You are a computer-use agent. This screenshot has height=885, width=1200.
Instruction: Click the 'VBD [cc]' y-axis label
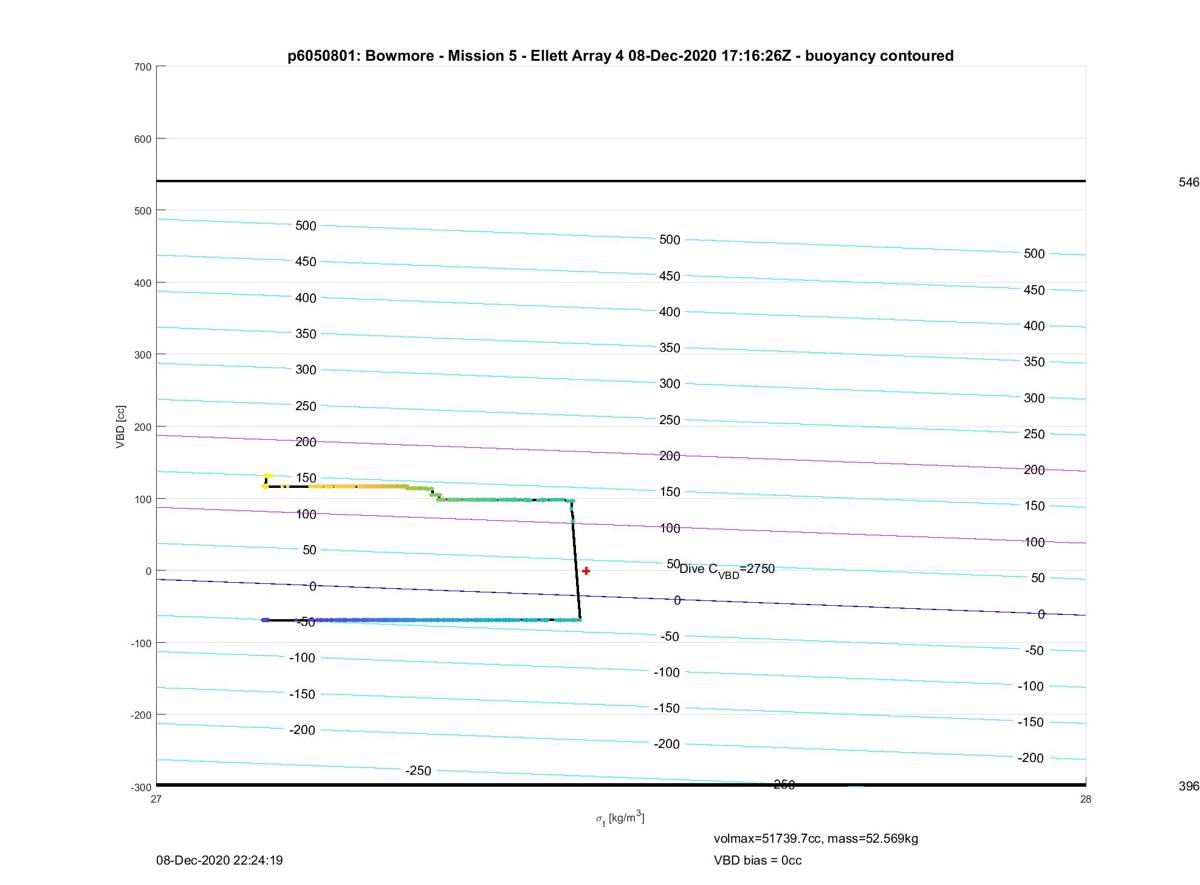pyautogui.click(x=121, y=426)
